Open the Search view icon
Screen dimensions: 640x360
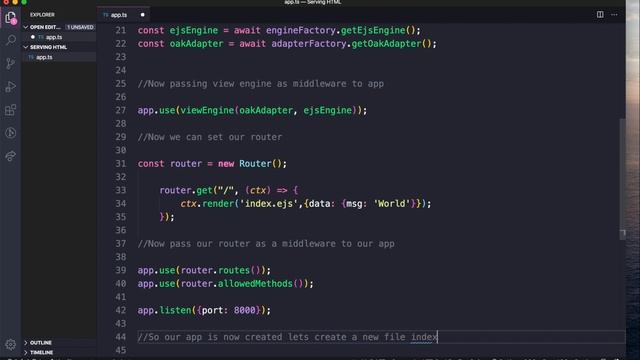[11, 40]
